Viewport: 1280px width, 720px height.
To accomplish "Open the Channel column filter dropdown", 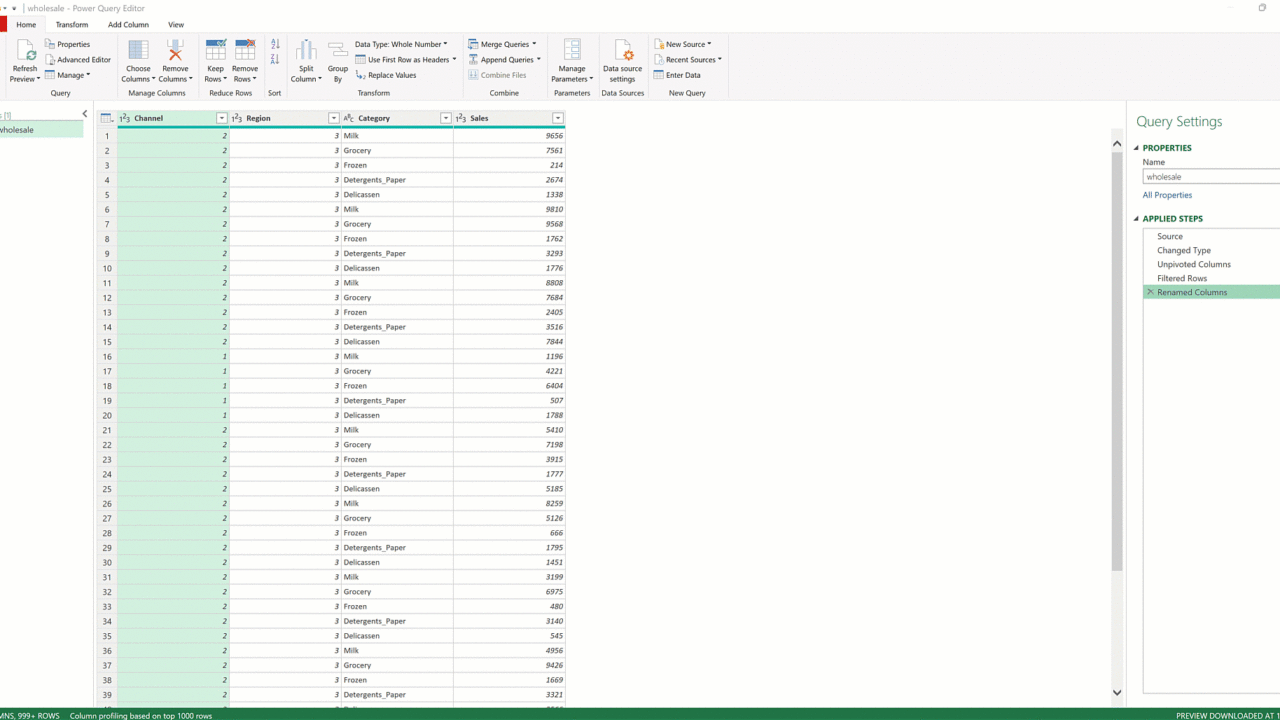I will pyautogui.click(x=222, y=118).
